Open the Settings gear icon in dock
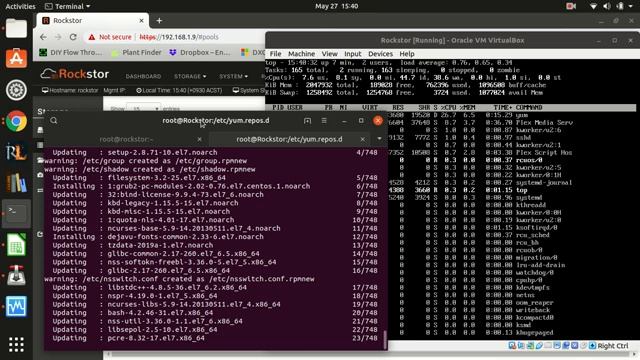The height and width of the screenshot is (360, 640). (x=16, y=90)
